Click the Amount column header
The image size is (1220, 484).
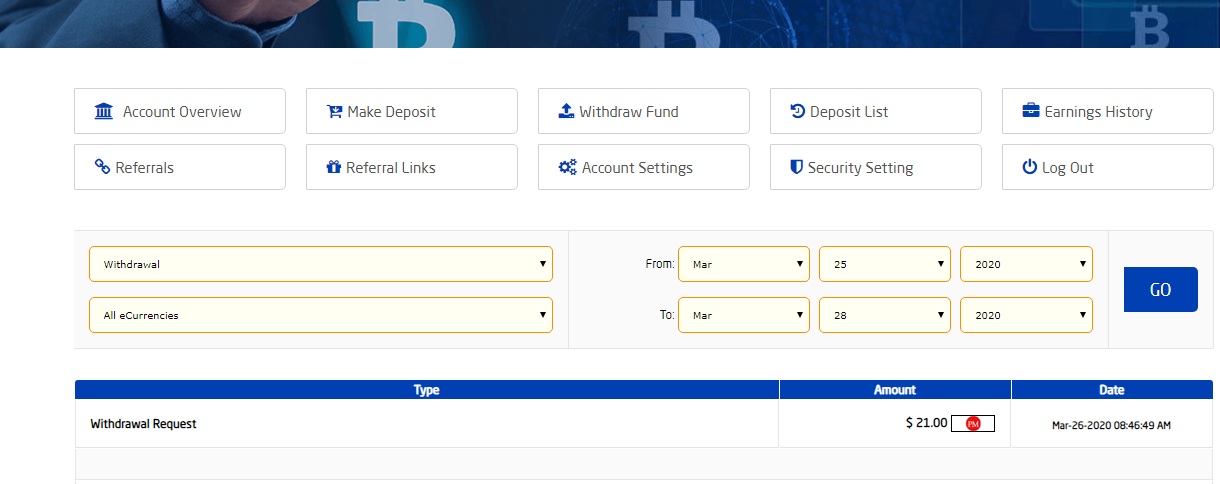[x=895, y=390]
